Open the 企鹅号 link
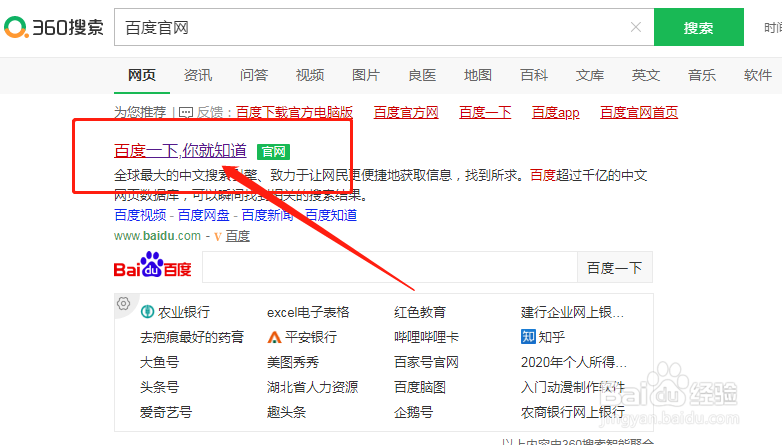This screenshot has height=445, width=782. (413, 412)
